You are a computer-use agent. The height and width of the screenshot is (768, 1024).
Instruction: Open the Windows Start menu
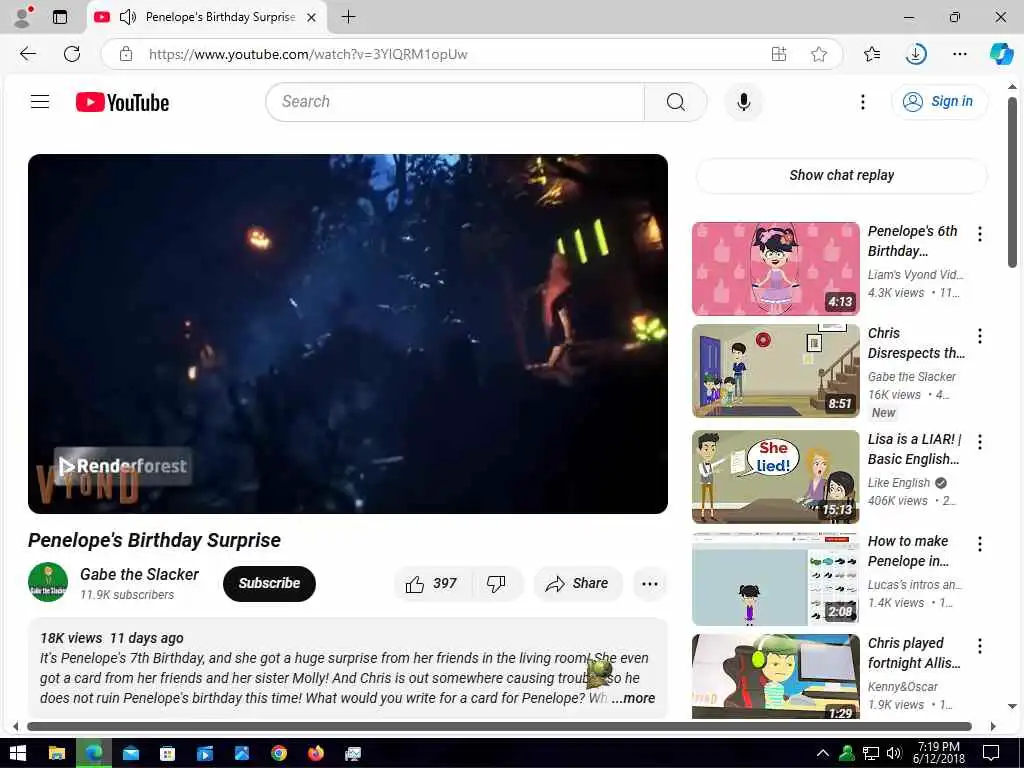click(x=18, y=753)
